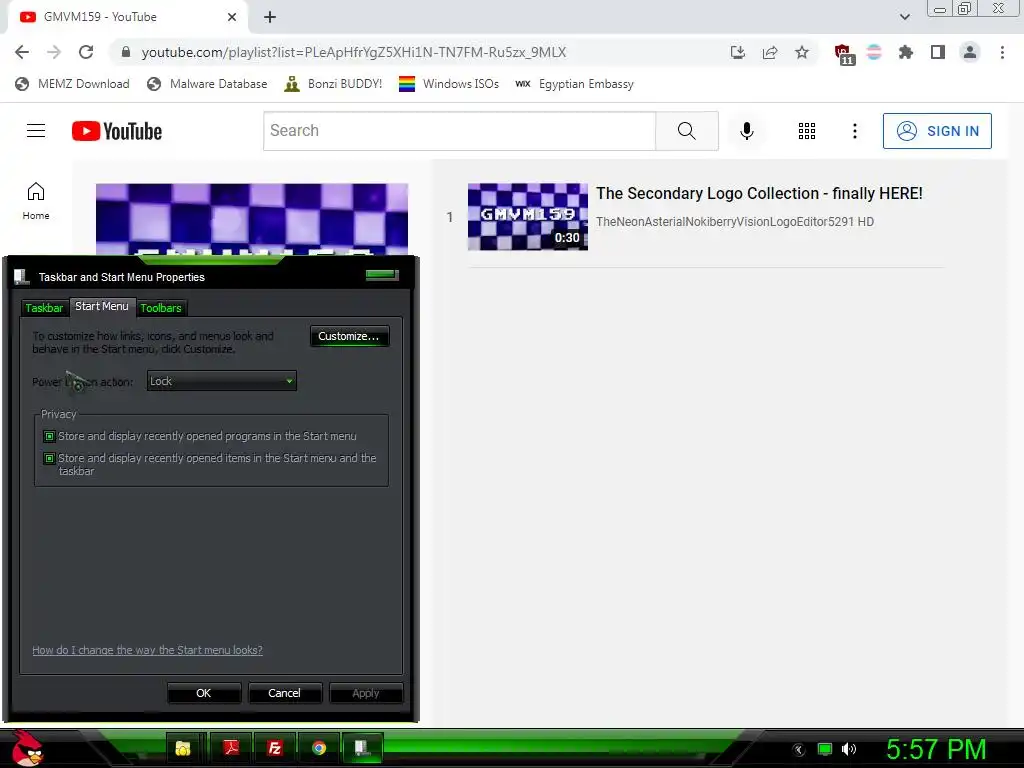Screen dimensions: 1024x768
Task: Click the 5:57 PM clock
Action: tap(936, 750)
